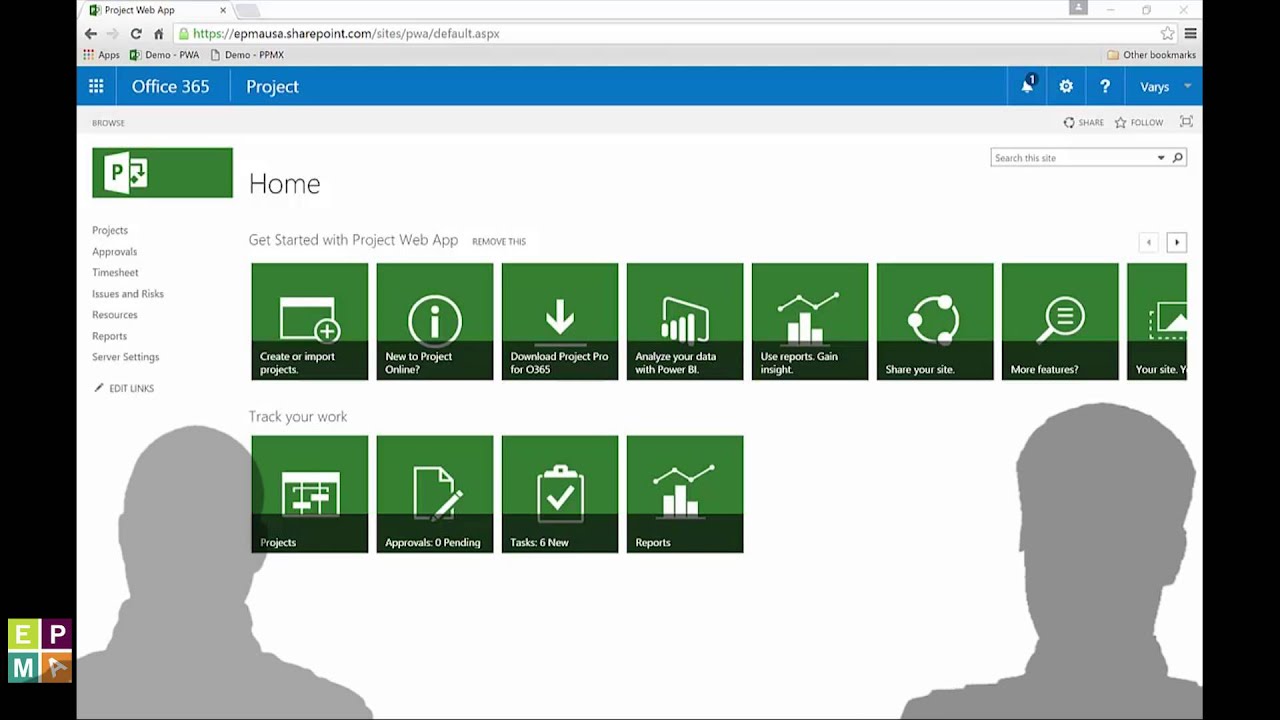
Task: Open the Tasks: 6 New tile
Action: (560, 494)
